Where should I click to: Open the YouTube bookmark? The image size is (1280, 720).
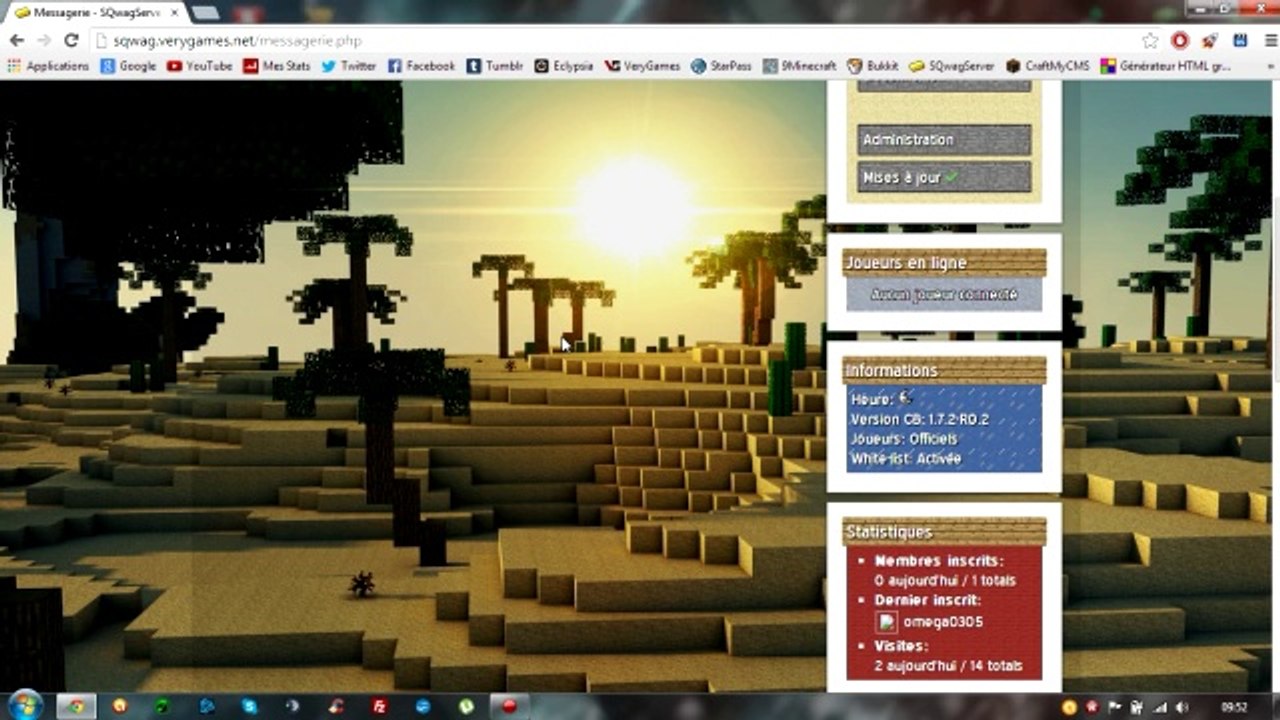pos(200,66)
